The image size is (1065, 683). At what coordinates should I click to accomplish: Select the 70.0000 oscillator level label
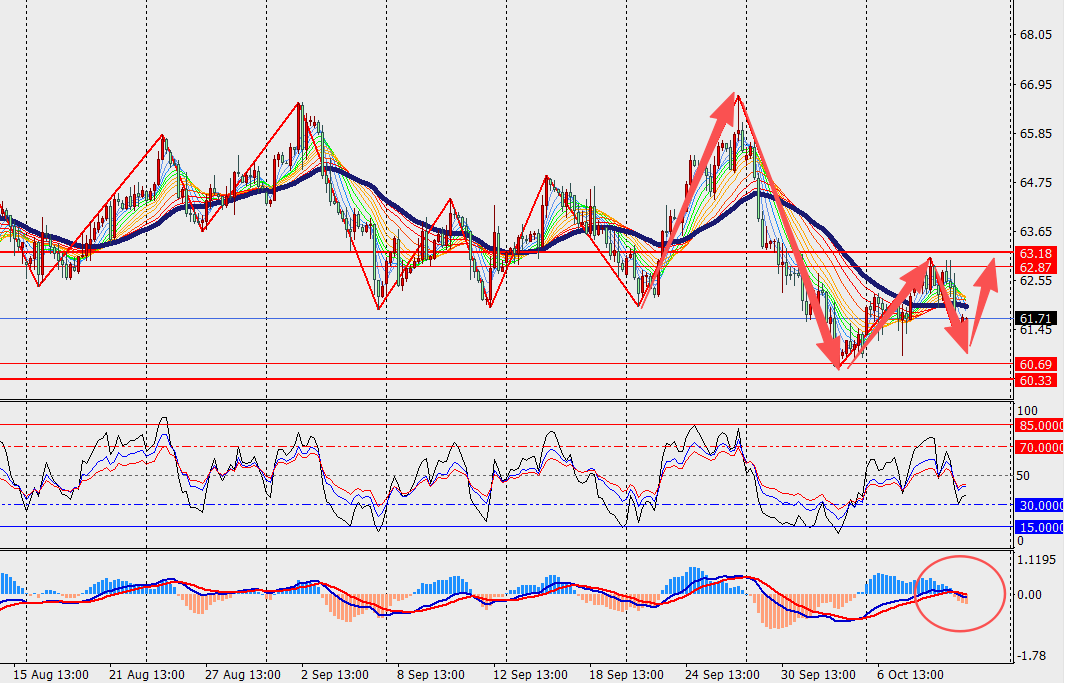1039,447
